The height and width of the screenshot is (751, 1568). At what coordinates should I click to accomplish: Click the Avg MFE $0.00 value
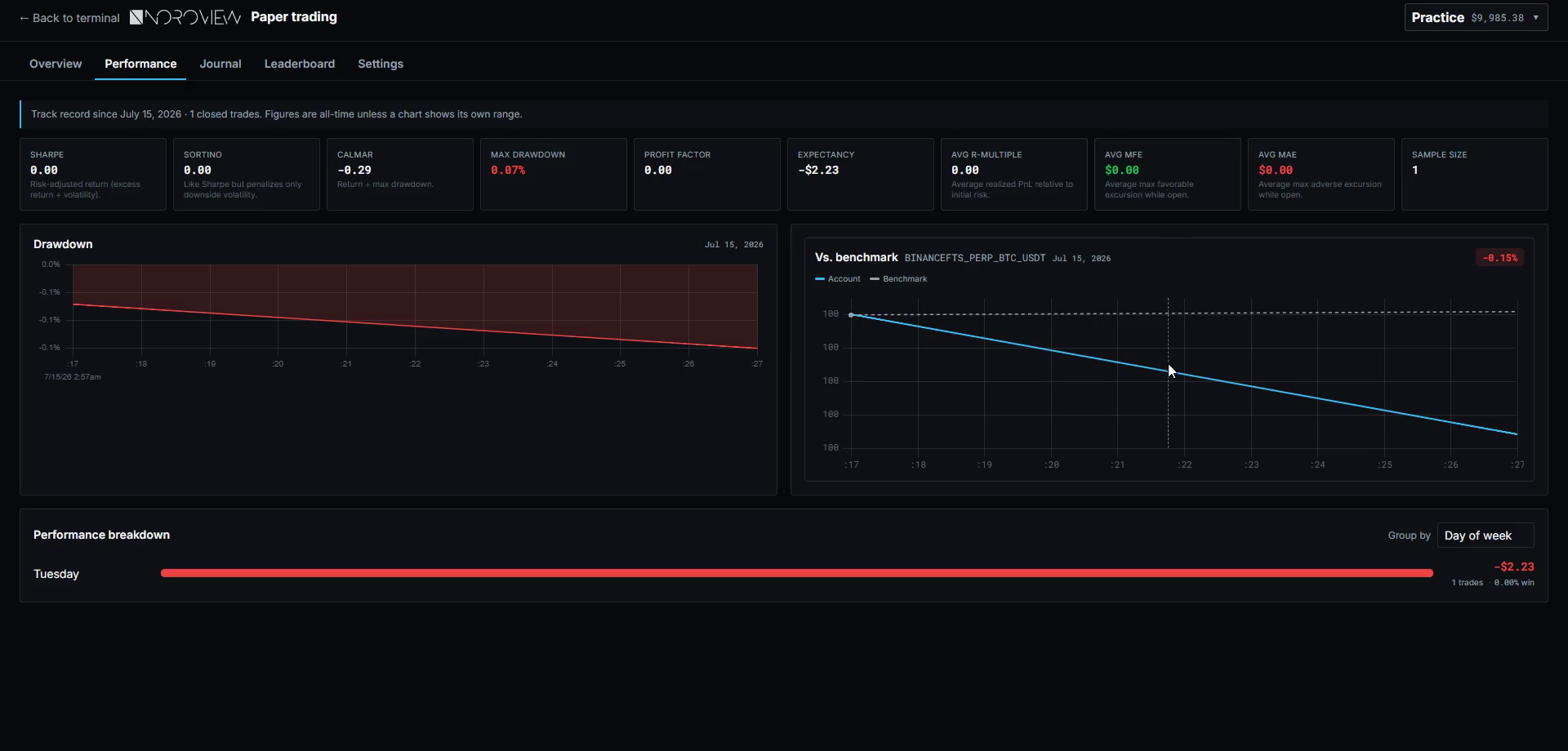(x=1122, y=171)
